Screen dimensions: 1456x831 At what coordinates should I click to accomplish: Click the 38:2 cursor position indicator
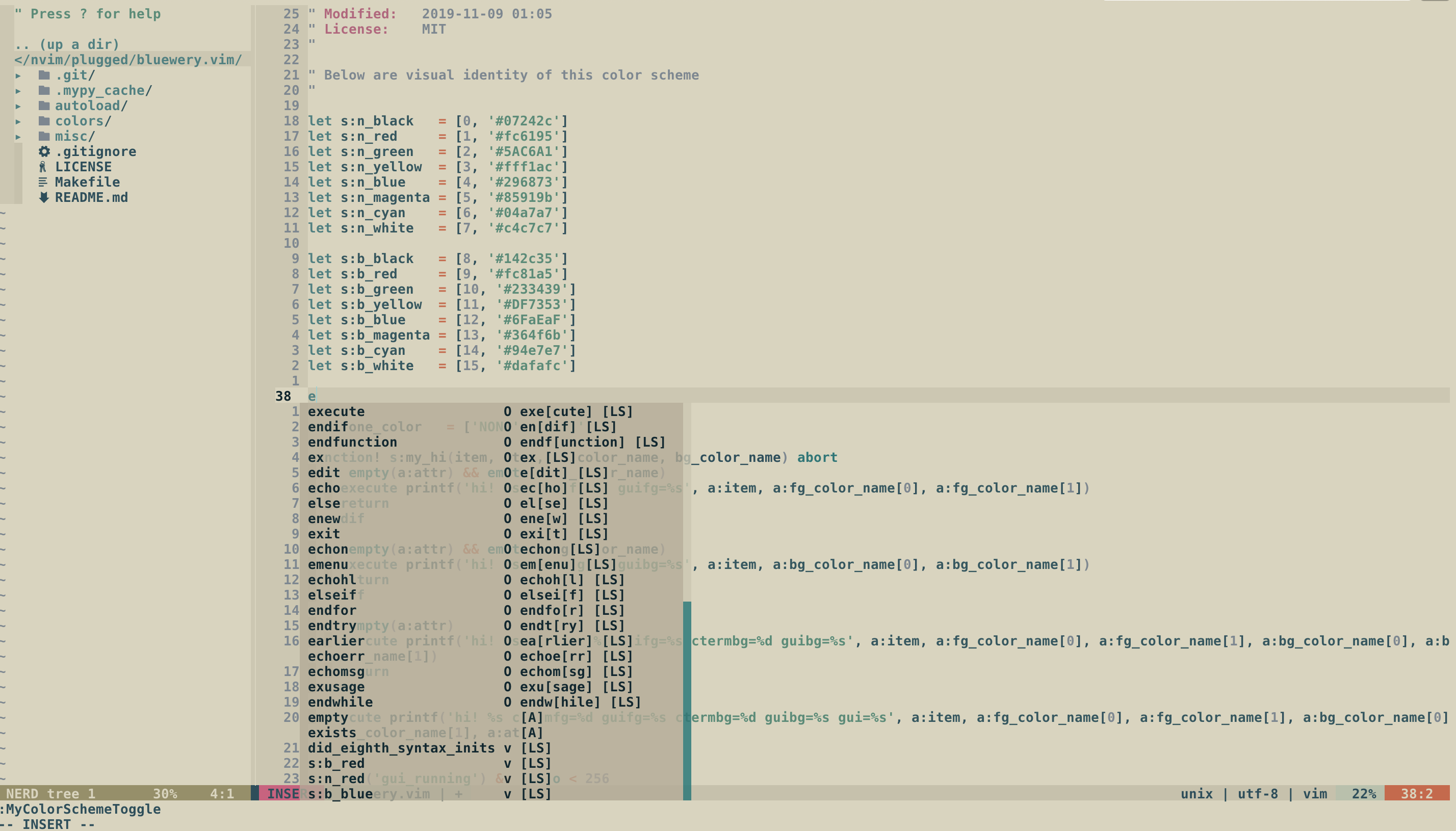tap(1417, 793)
